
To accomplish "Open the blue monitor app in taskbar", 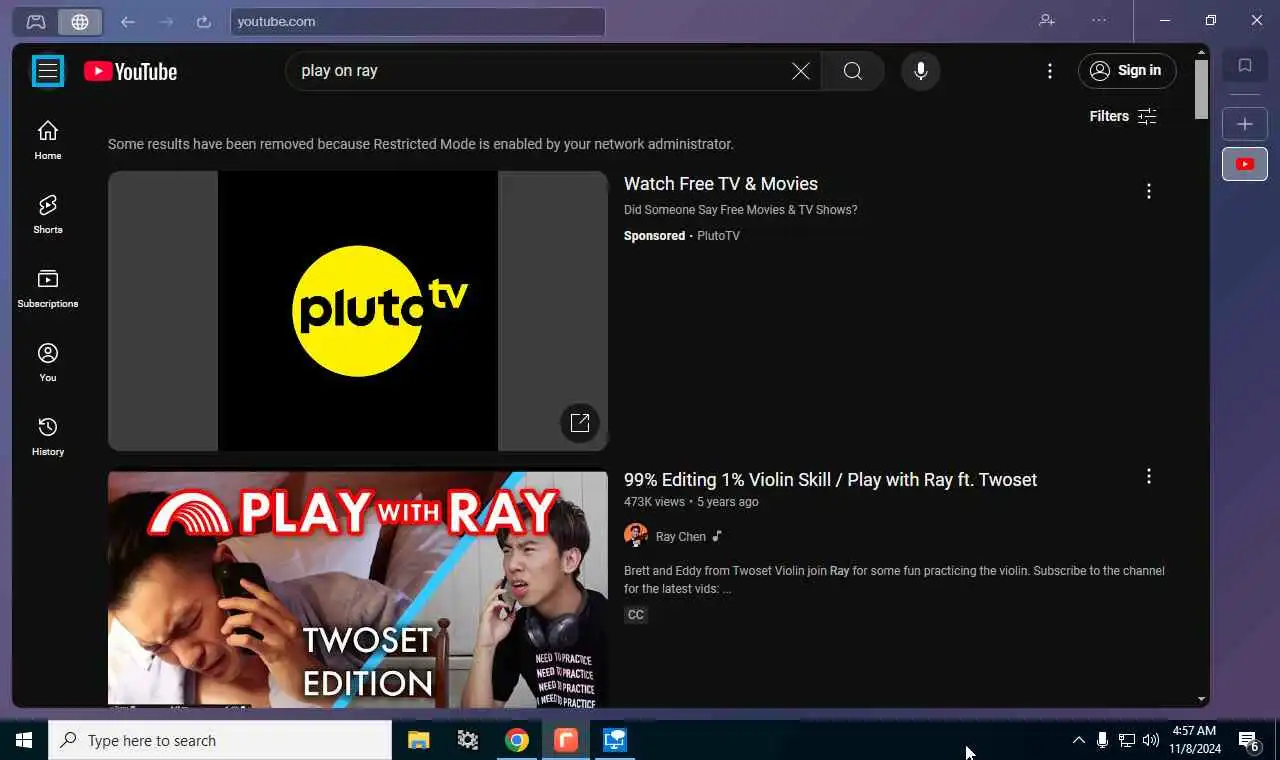I will click(615, 740).
